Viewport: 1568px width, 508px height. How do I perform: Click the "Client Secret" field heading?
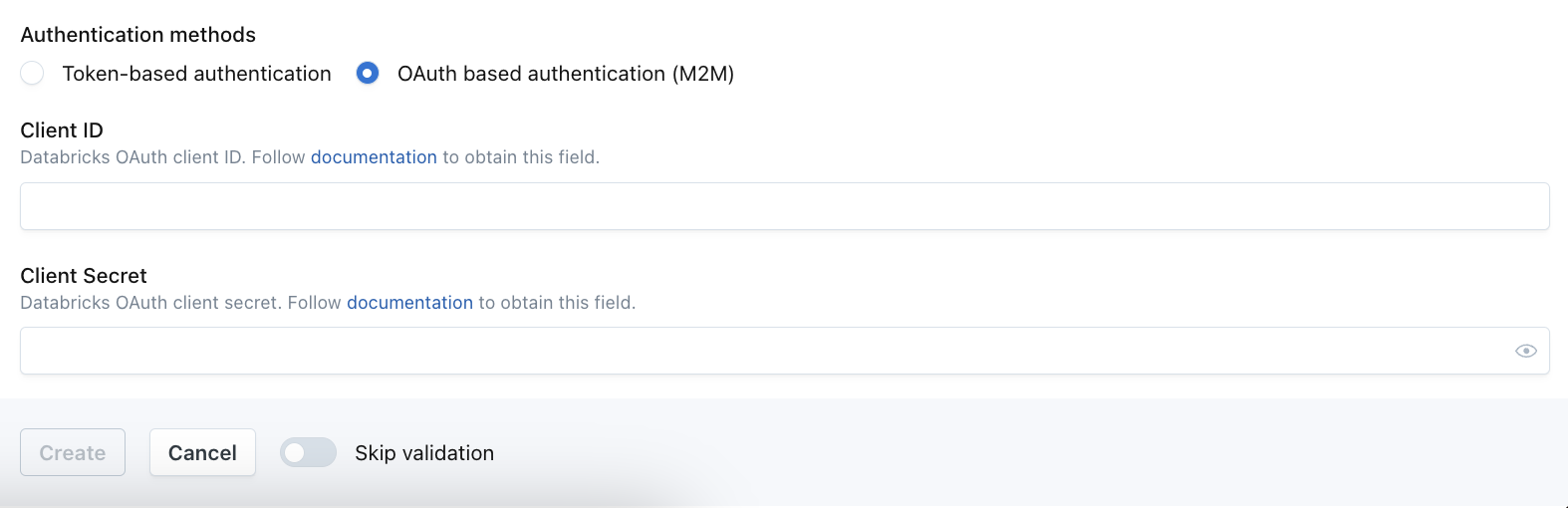pyautogui.click(x=84, y=276)
